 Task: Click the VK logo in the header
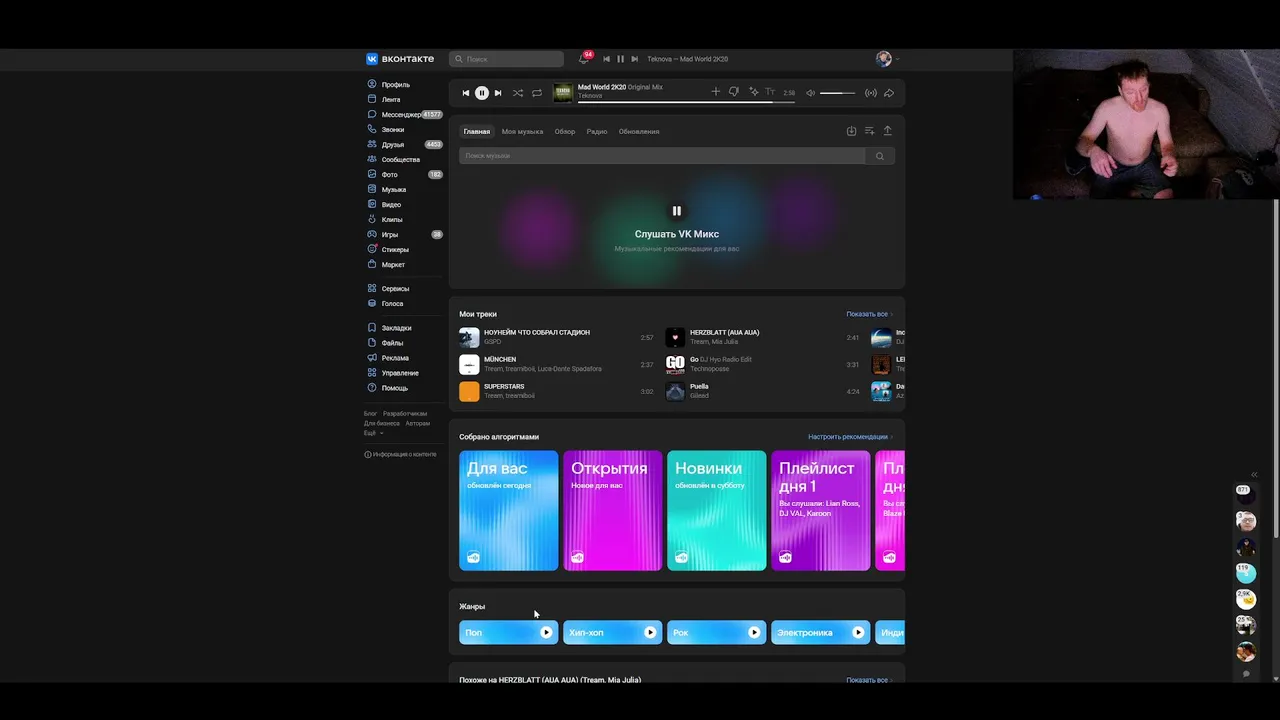coord(400,59)
